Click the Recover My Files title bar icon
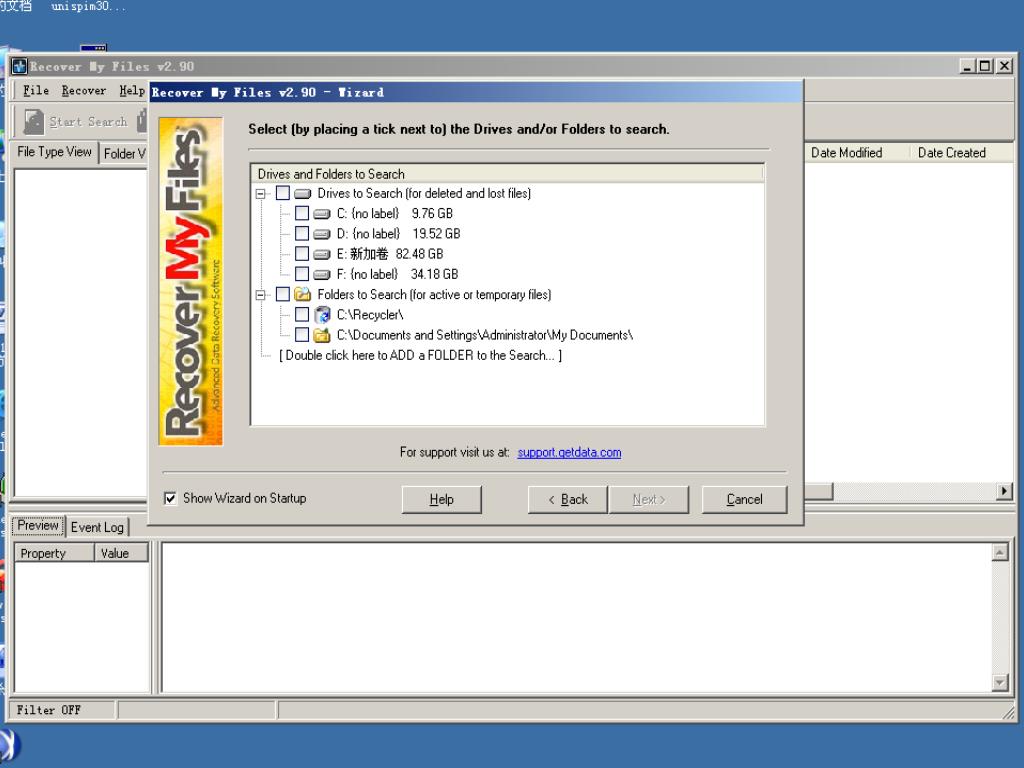 pos(19,66)
